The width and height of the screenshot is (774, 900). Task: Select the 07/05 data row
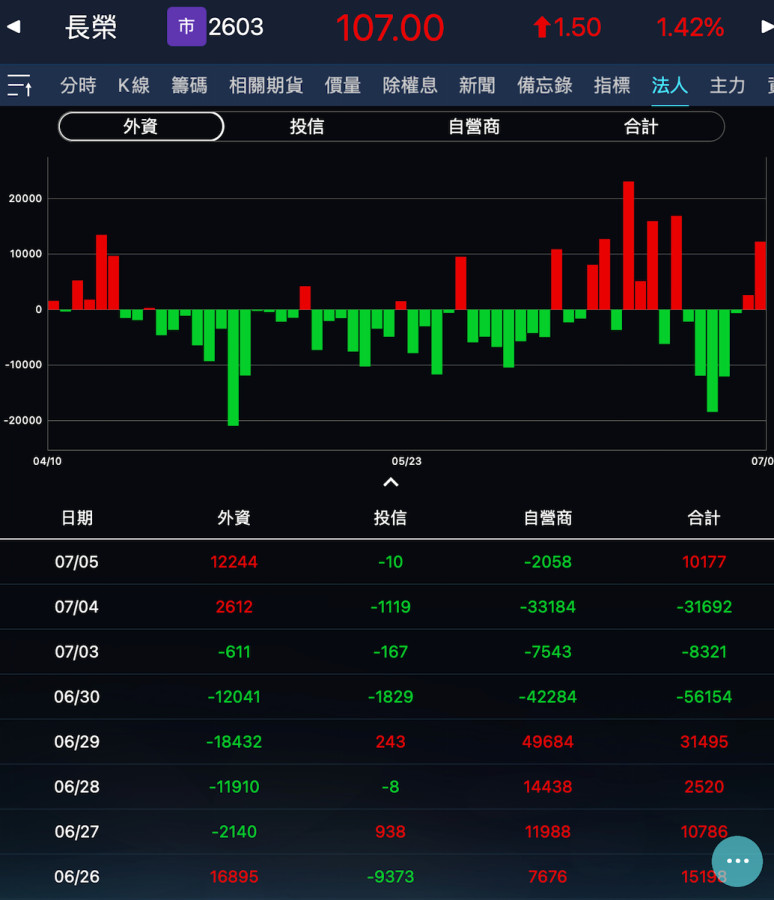[x=387, y=562]
